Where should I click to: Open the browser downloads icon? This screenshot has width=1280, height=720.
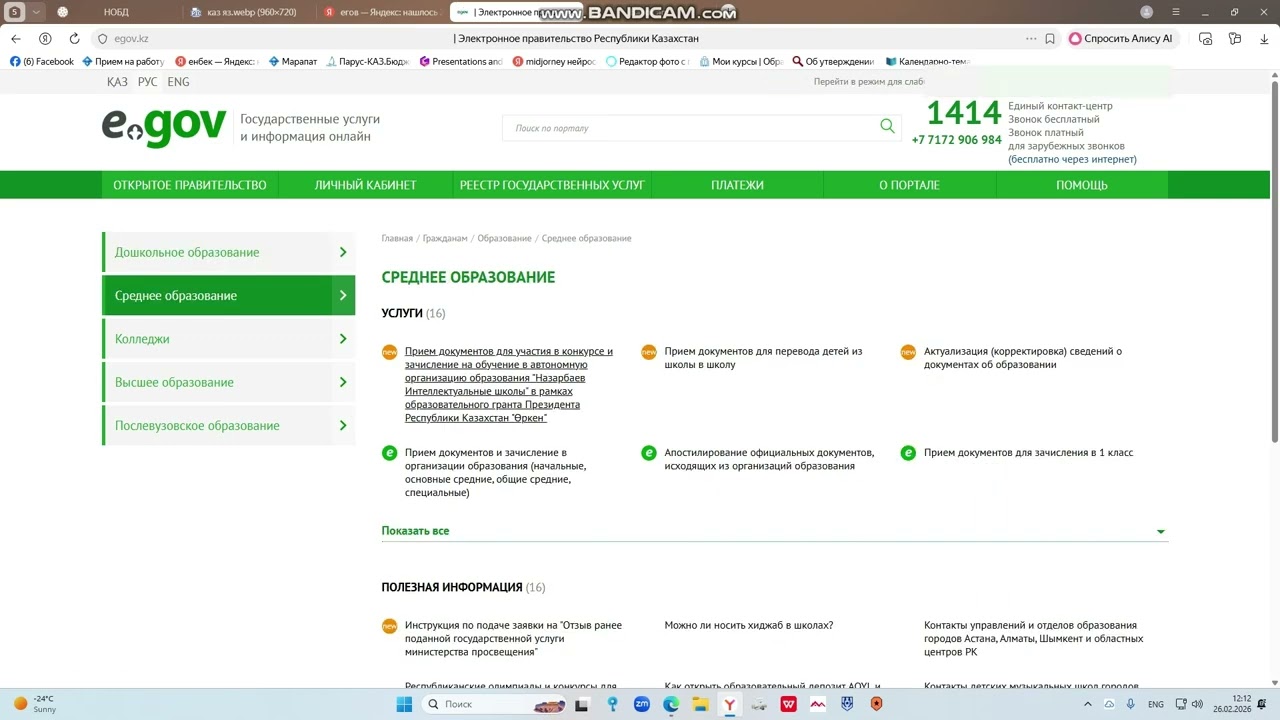pyautogui.click(x=1264, y=38)
